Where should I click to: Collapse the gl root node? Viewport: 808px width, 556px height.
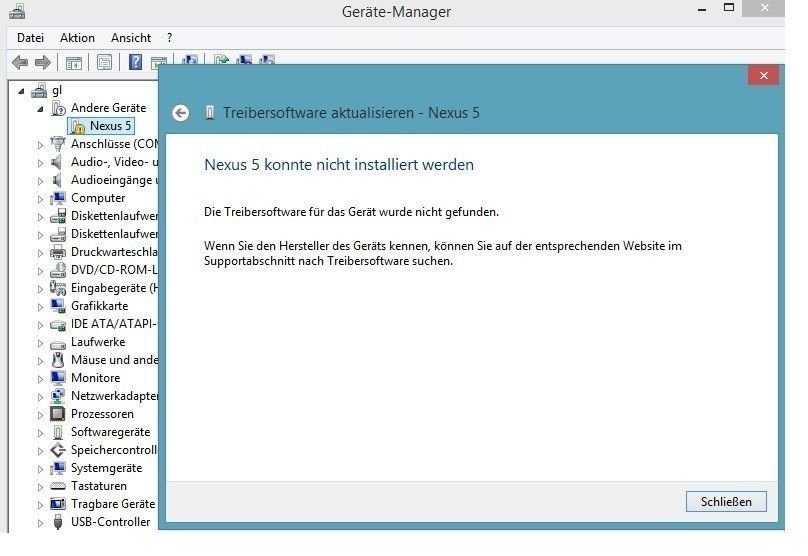[x=21, y=92]
